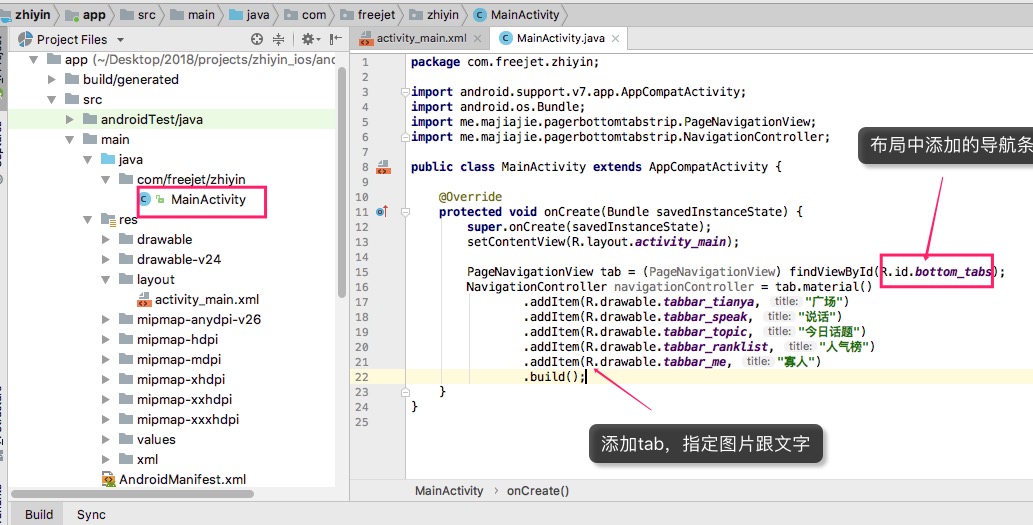Image resolution: width=1033 pixels, height=525 pixels.
Task: Click the scroll-from-source target icon
Action: point(257,40)
